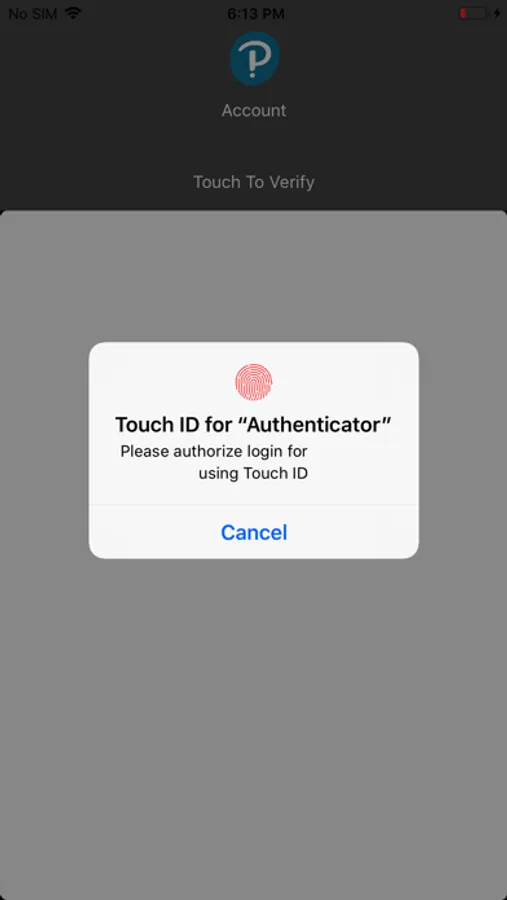507x900 pixels.
Task: Click the word "Authenticator" in the dialog title
Action: (314, 425)
